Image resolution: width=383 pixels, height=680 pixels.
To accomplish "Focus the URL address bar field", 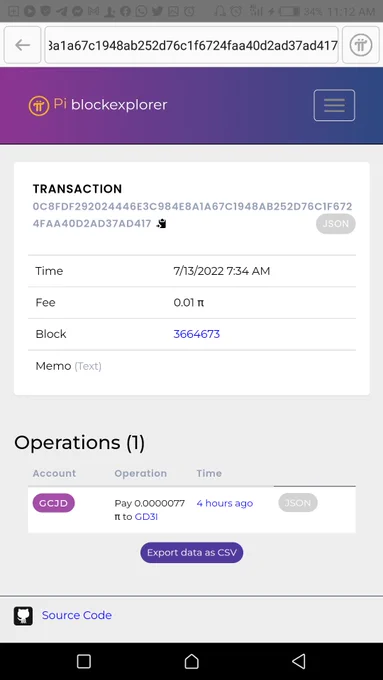I will 191,45.
